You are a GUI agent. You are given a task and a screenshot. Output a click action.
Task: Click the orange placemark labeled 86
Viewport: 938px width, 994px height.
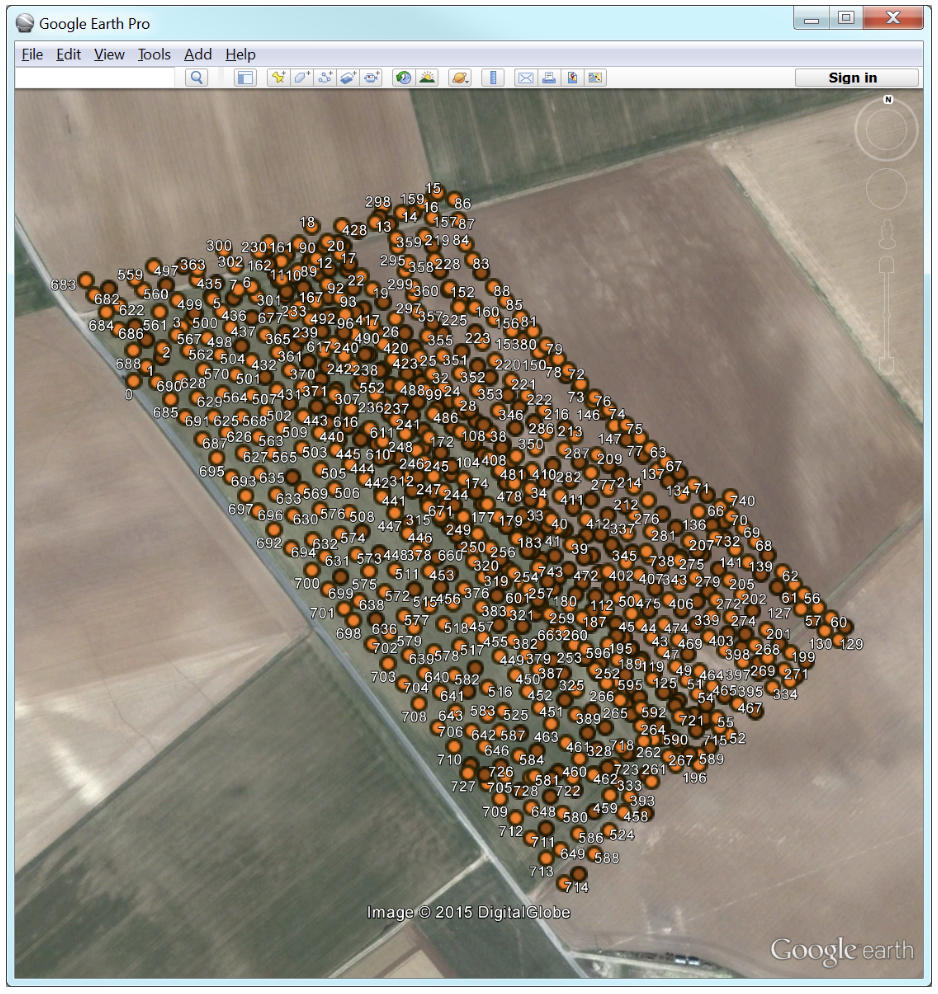click(454, 201)
